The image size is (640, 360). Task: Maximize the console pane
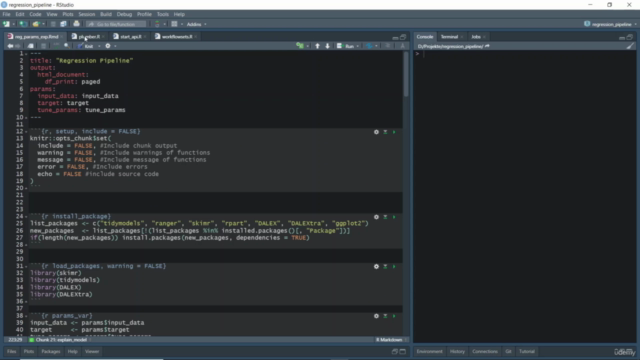coord(630,37)
